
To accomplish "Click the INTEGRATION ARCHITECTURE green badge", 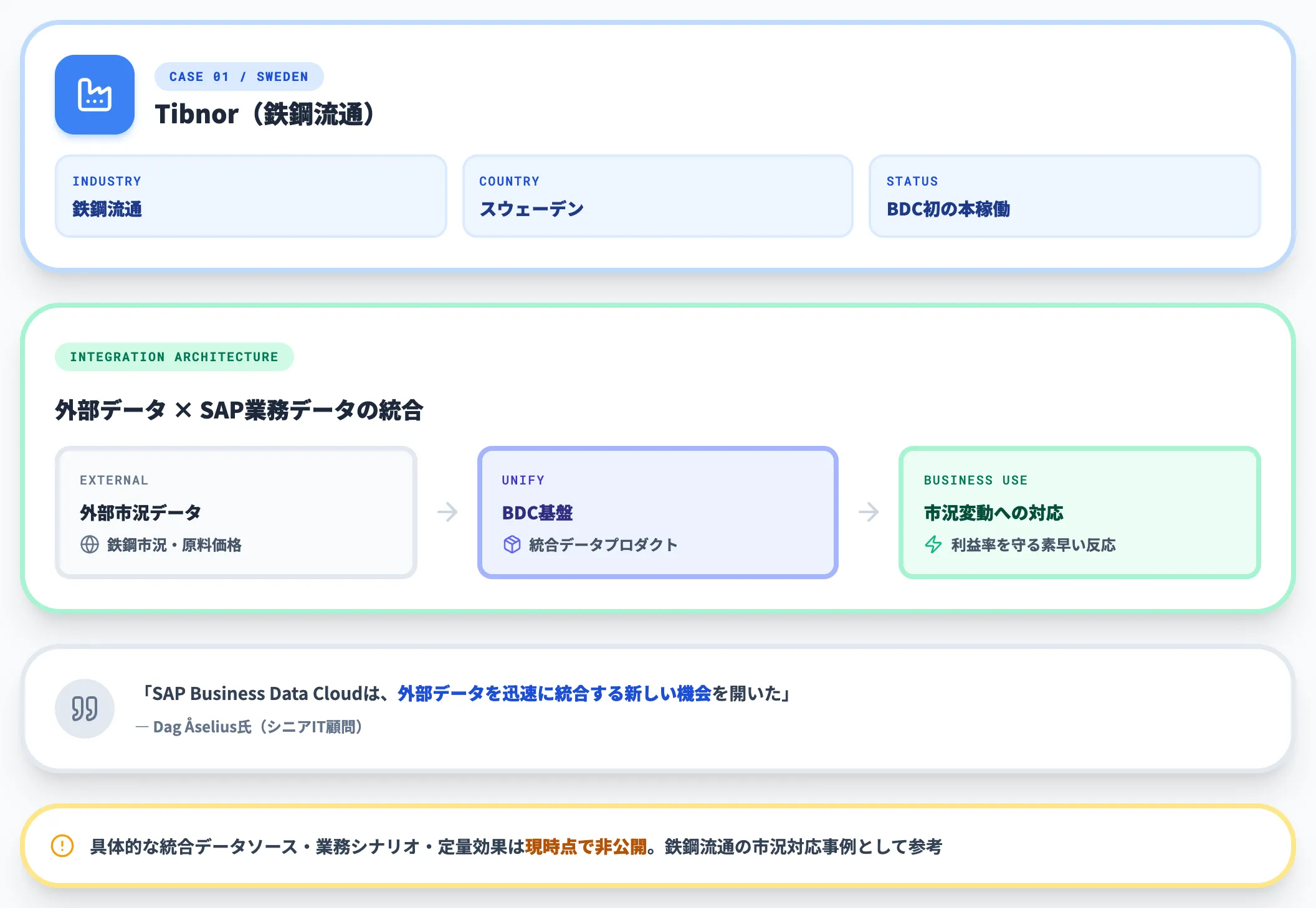I will point(174,357).
